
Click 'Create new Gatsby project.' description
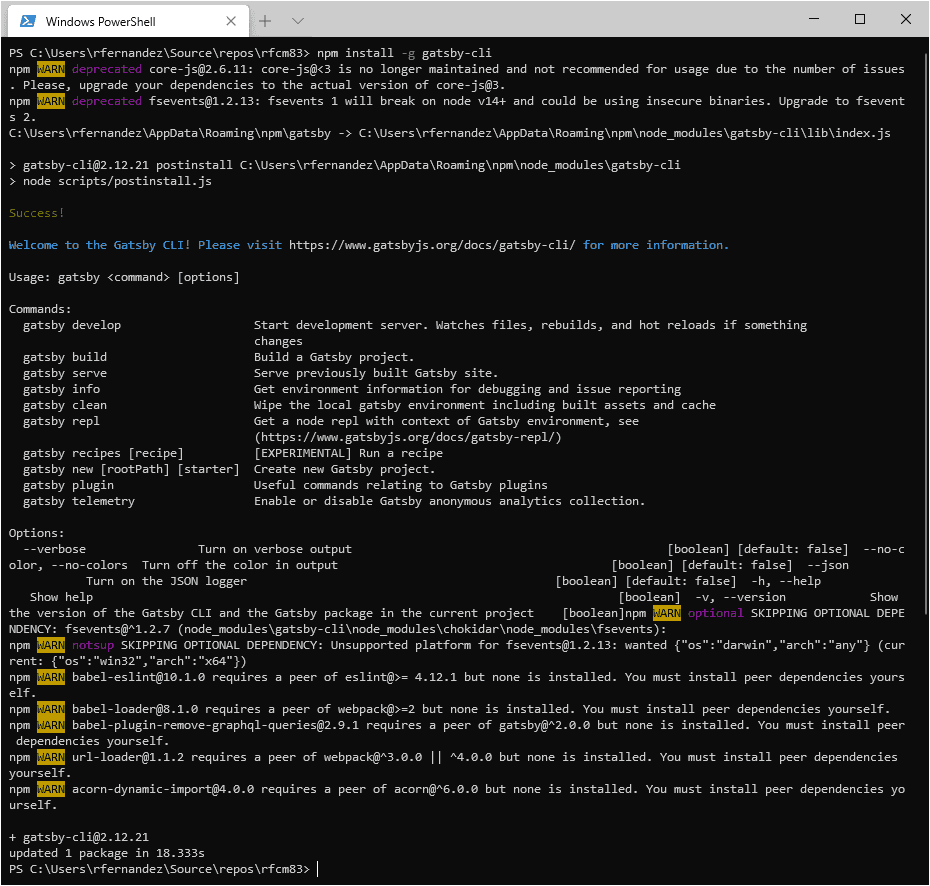click(x=345, y=469)
